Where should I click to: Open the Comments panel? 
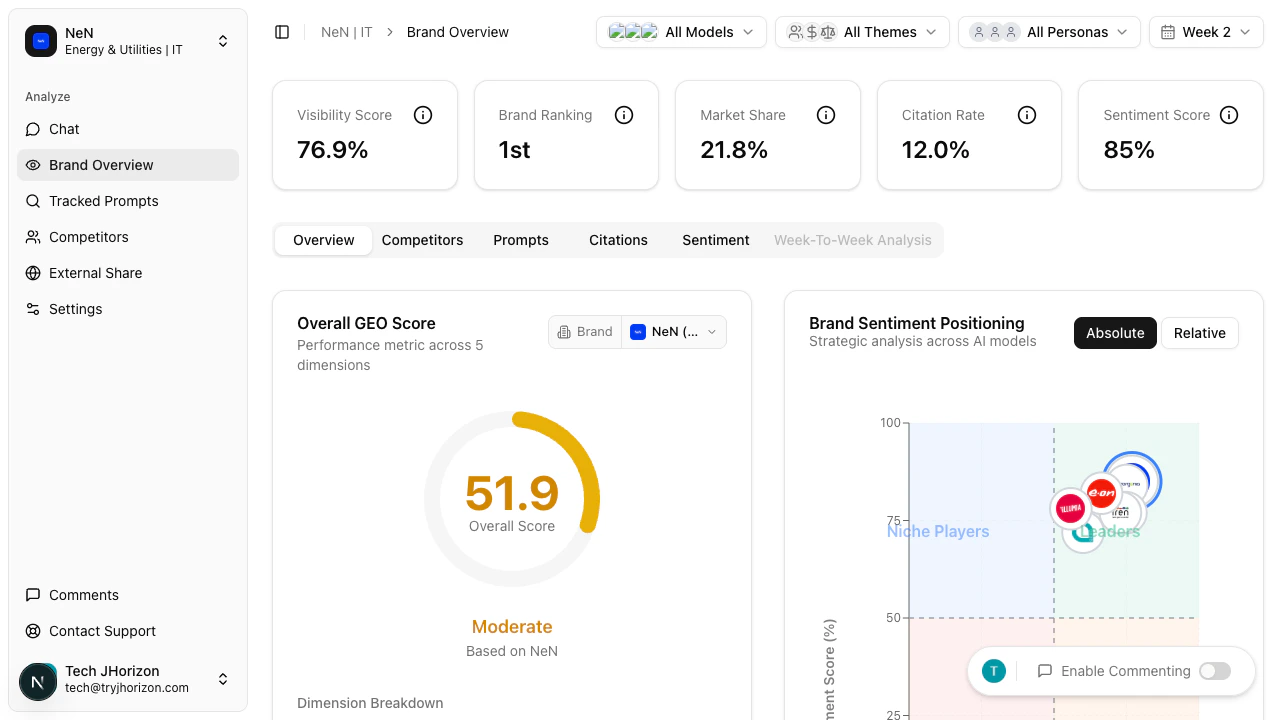tap(84, 595)
